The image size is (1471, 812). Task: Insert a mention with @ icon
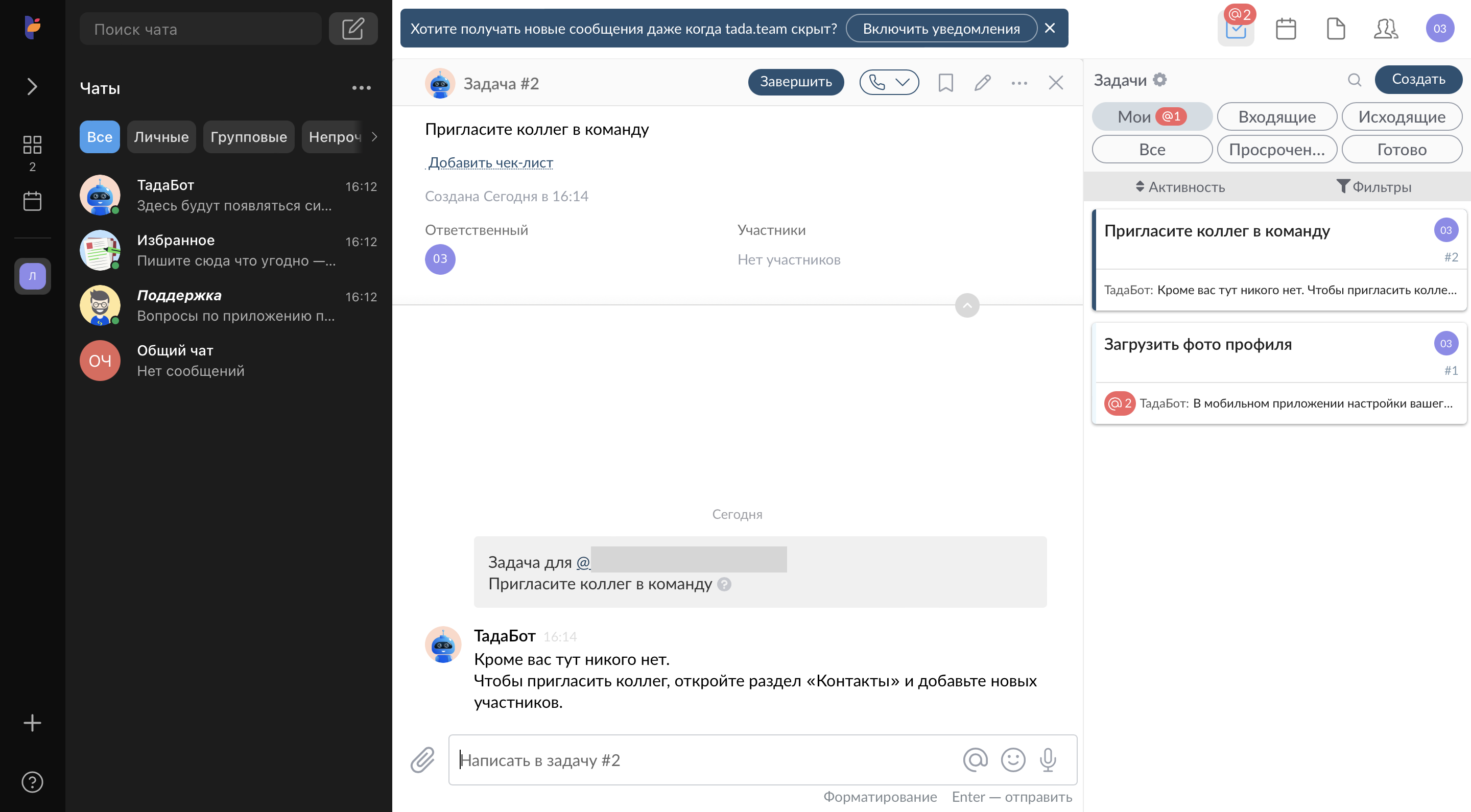click(976, 759)
